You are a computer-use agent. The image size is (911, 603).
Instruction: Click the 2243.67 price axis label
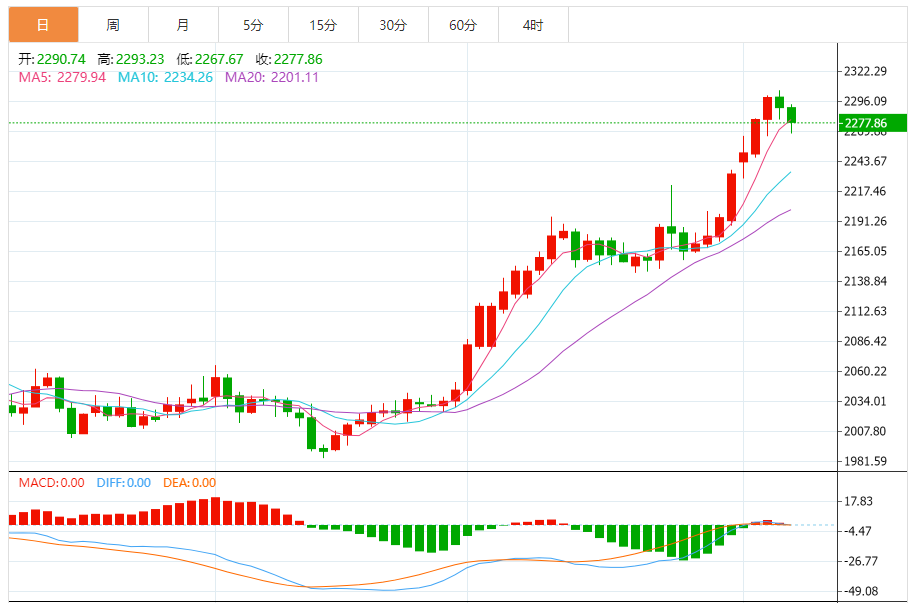[866, 161]
